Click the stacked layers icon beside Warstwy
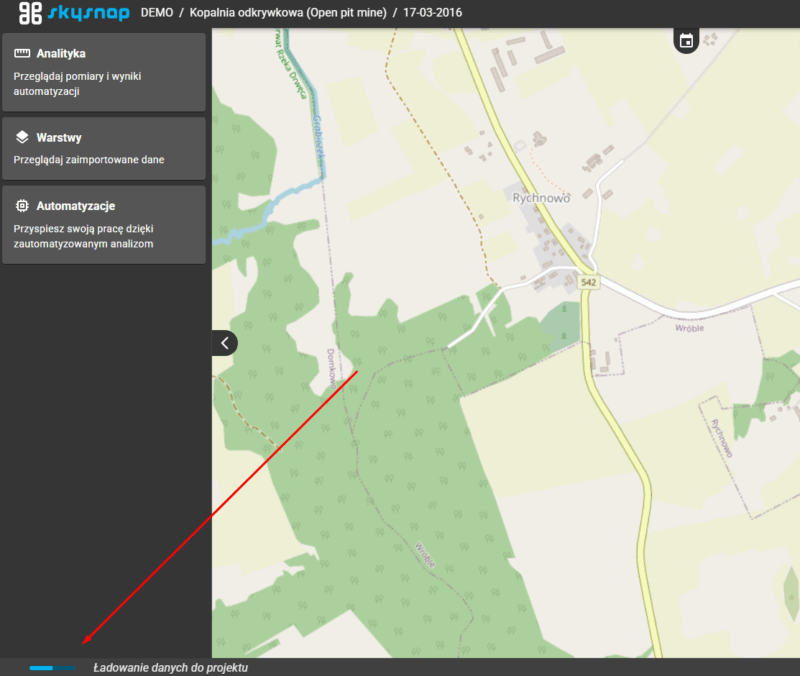The image size is (800, 676). (x=22, y=137)
